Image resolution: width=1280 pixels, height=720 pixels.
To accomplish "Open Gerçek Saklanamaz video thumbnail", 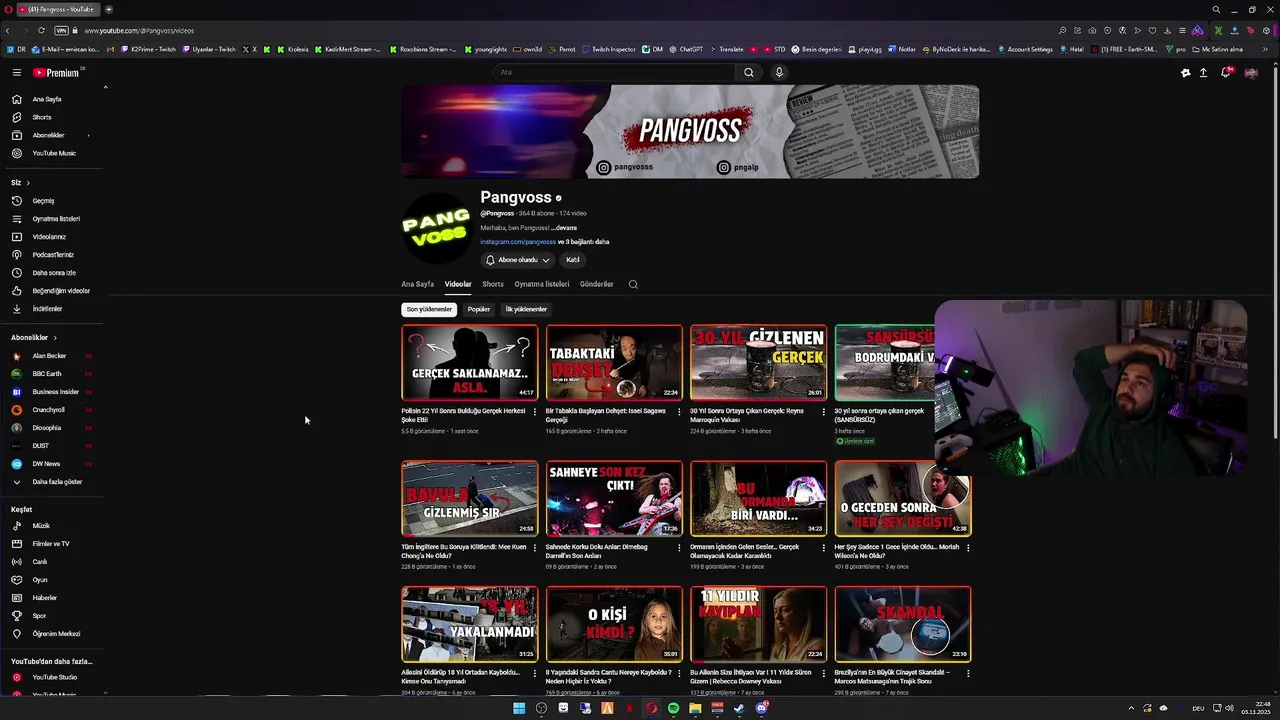I will [470, 362].
